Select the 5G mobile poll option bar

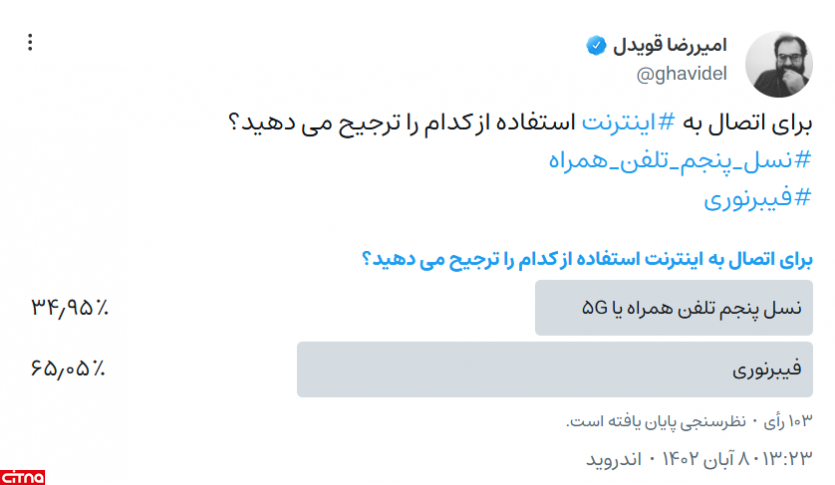point(674,308)
